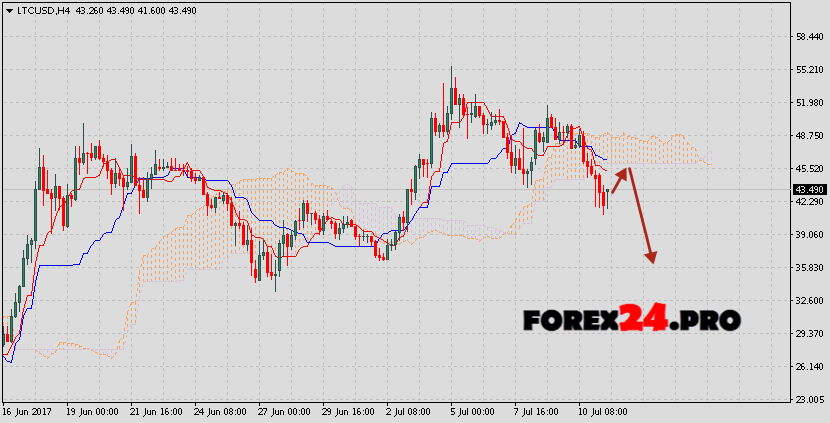This screenshot has width=830, height=423.
Task: Select the 58.440 price axis label
Action: [x=808, y=37]
